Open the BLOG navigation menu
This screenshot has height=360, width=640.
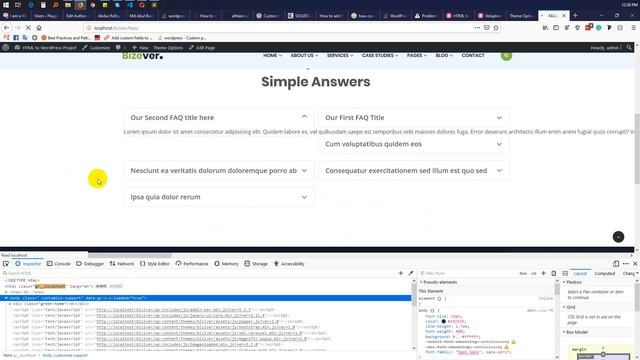pos(444,55)
